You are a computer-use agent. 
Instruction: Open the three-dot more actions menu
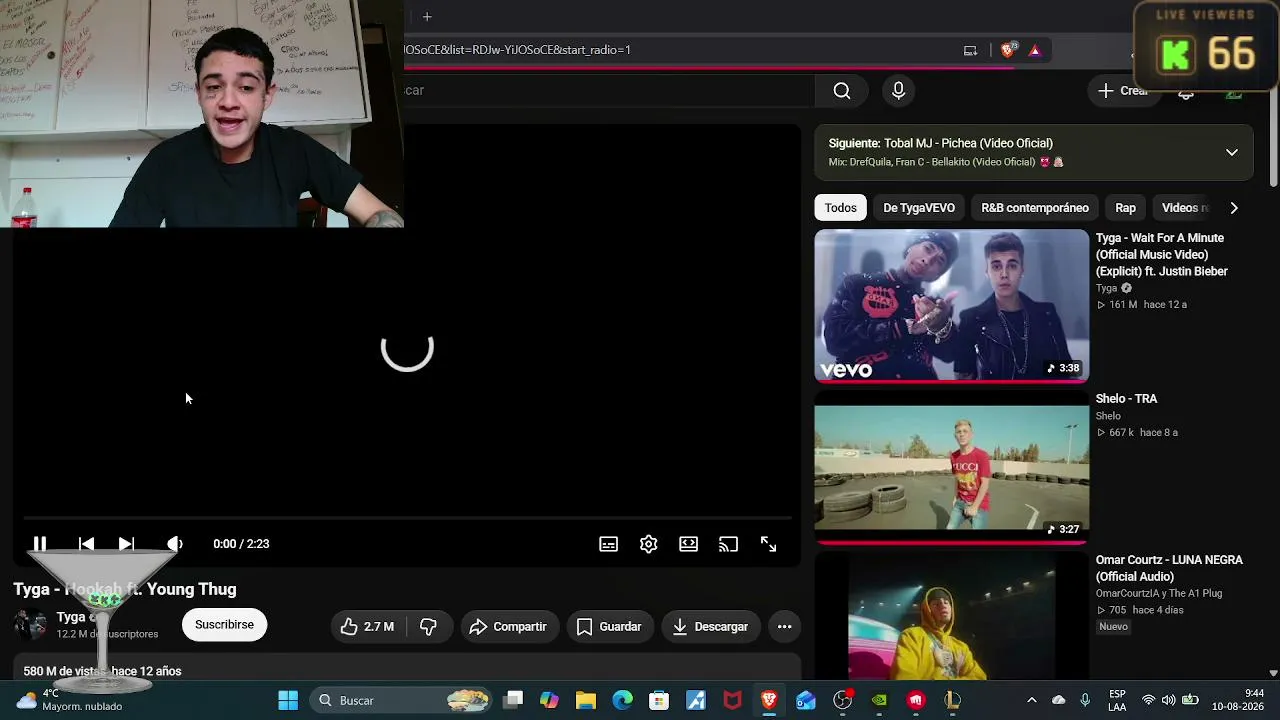tap(784, 627)
